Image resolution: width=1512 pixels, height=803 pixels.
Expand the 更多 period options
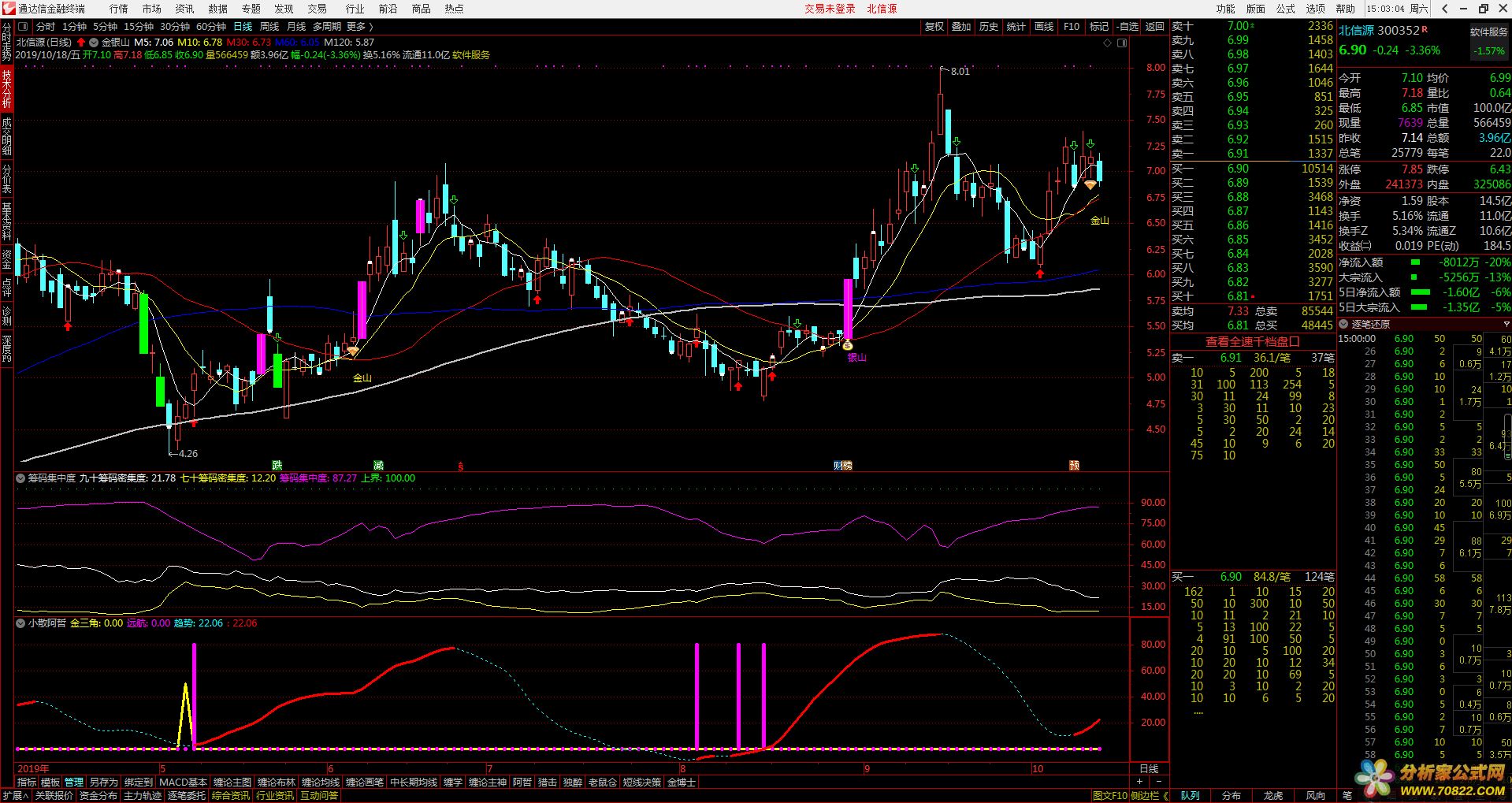tap(360, 27)
